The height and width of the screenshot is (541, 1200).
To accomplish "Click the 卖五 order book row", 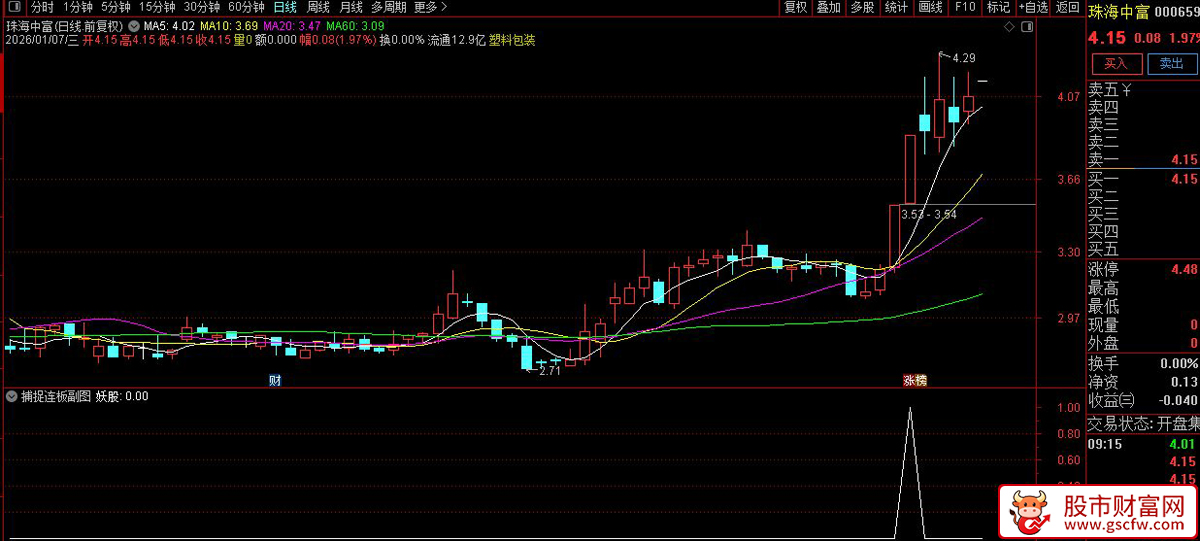I will coord(1143,91).
